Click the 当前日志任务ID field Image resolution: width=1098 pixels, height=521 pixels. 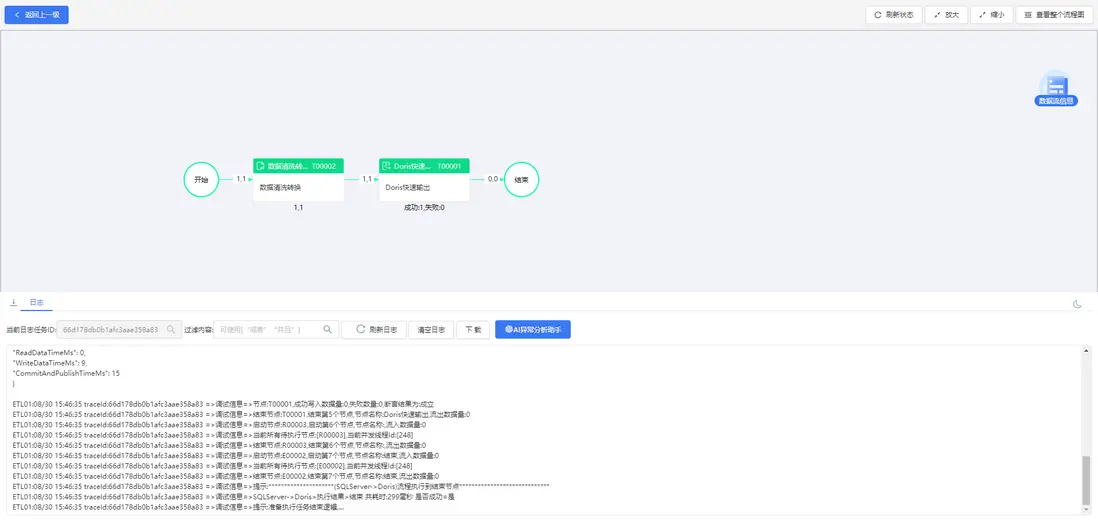tap(118, 329)
